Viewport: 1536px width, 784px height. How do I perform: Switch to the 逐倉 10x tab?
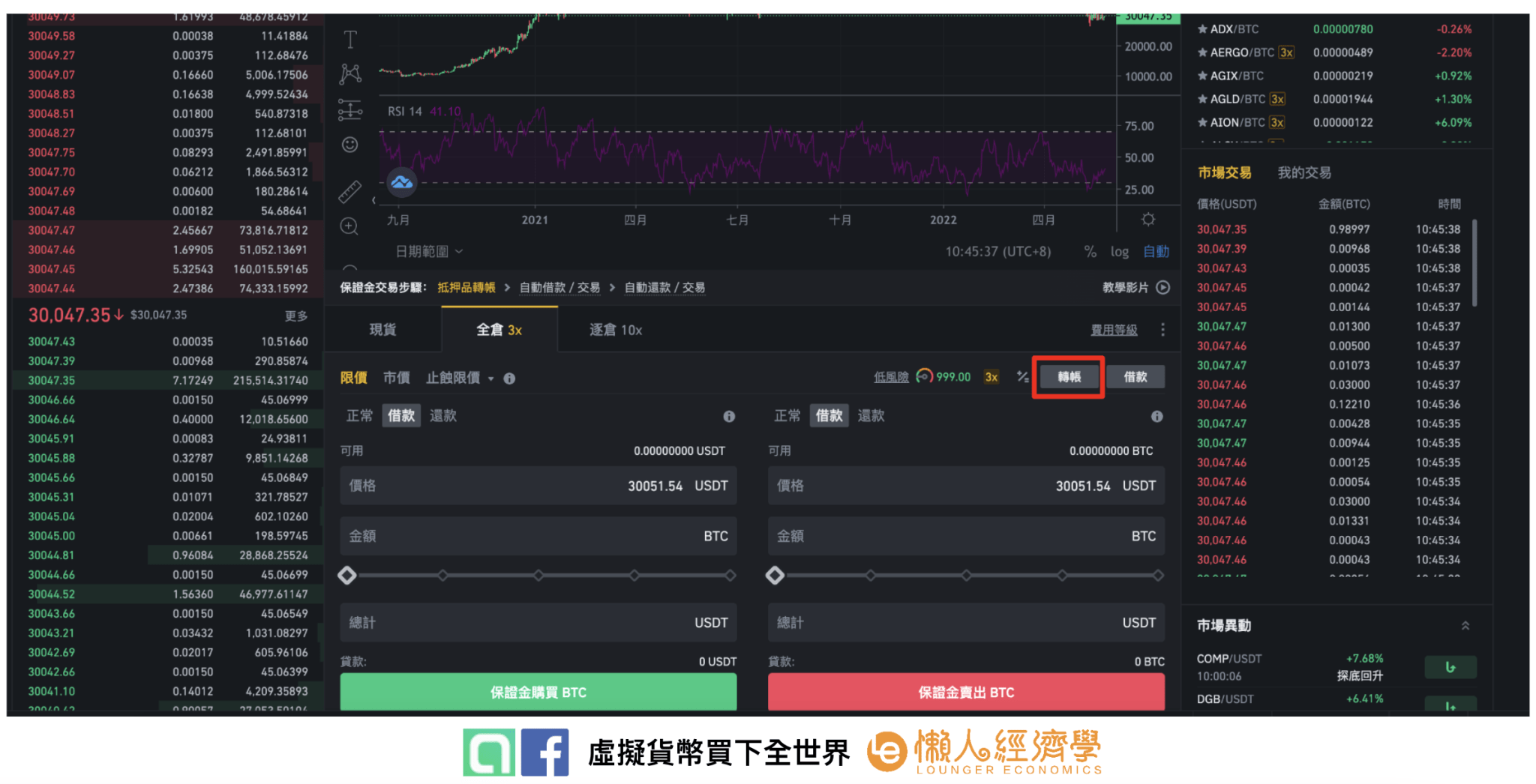pyautogui.click(x=615, y=330)
